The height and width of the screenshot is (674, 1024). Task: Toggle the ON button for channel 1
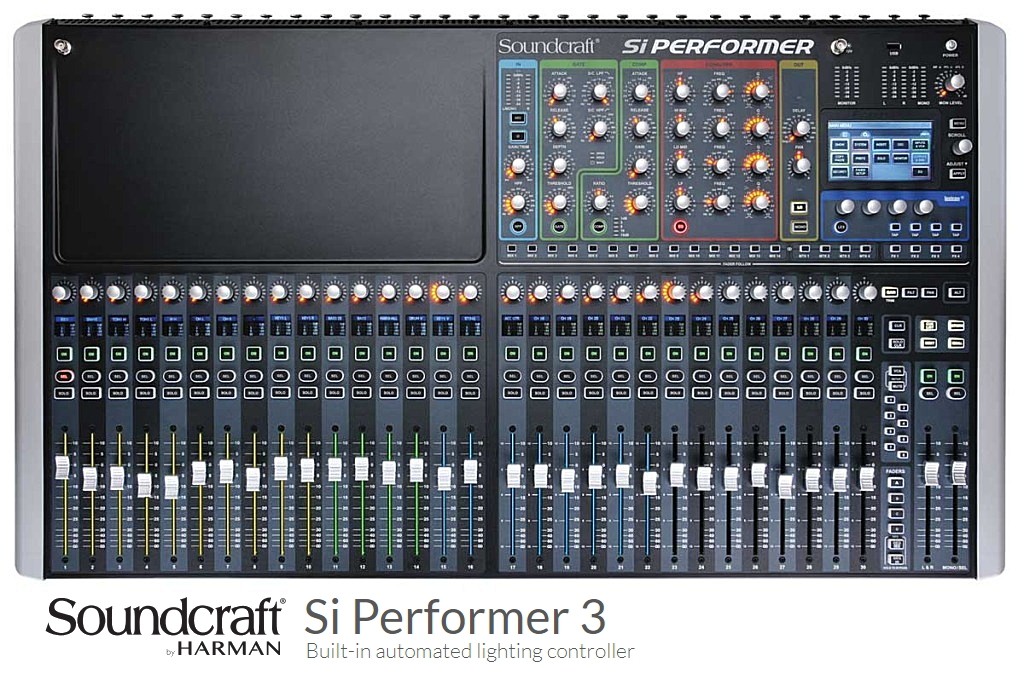pos(64,354)
